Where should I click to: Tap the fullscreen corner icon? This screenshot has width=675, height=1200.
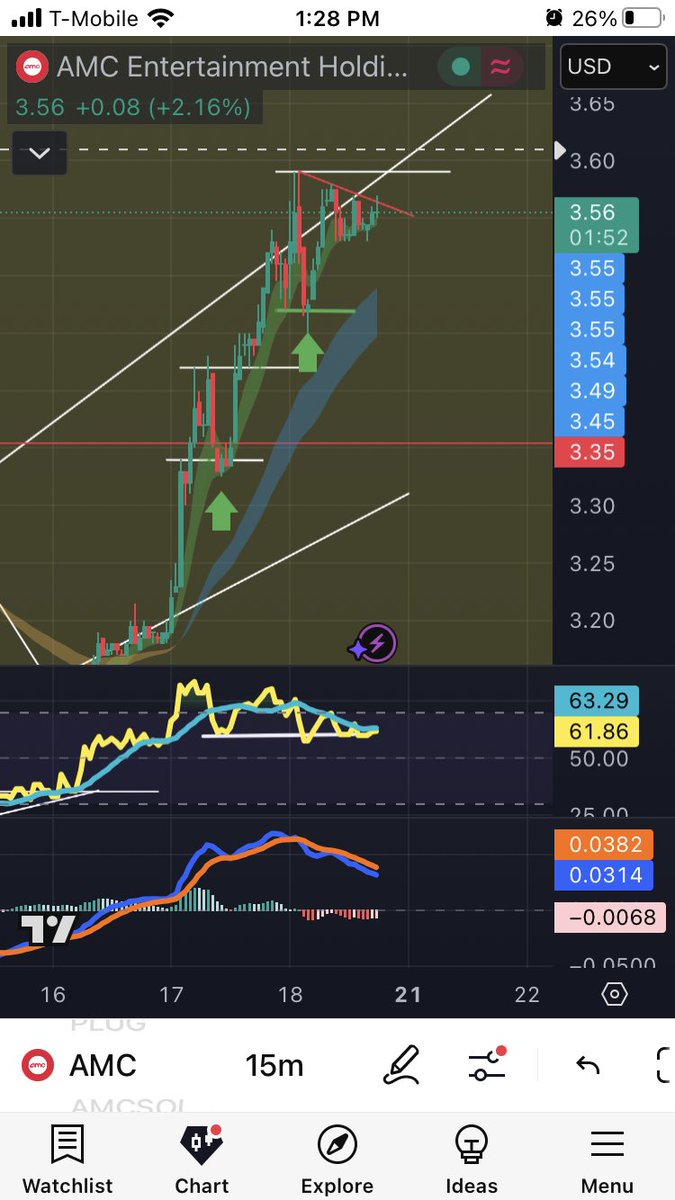pos(664,1065)
